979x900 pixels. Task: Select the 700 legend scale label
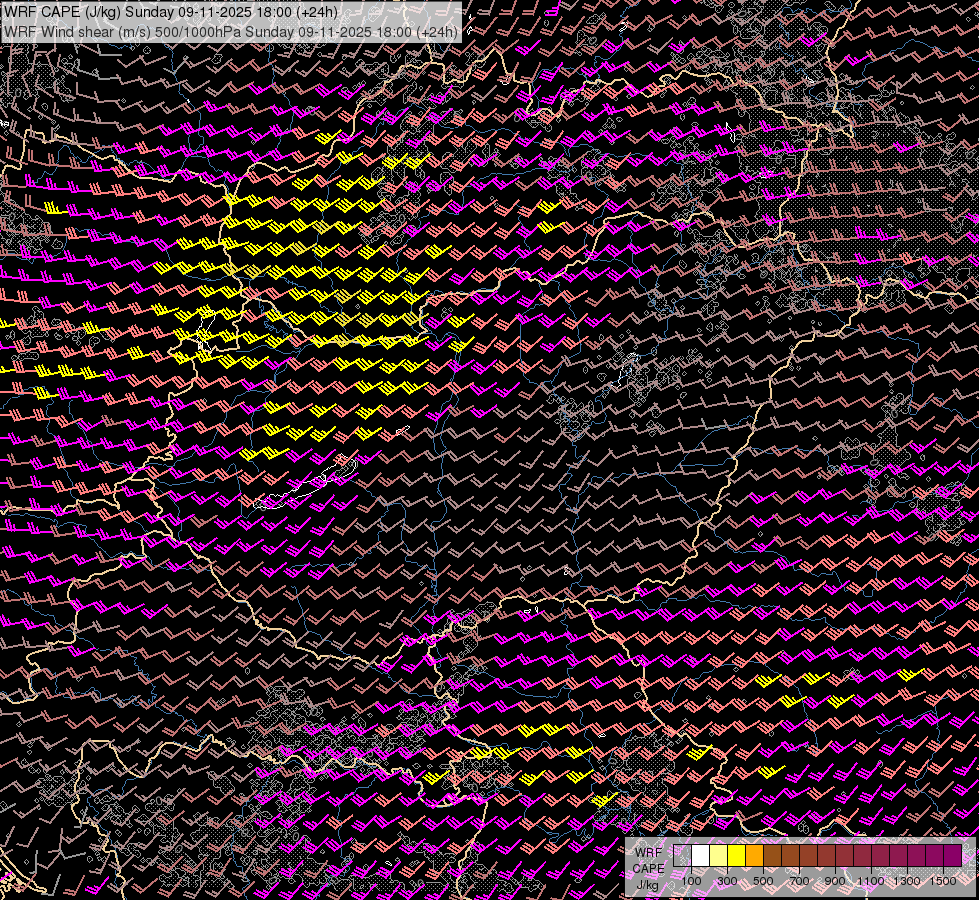pyautogui.click(x=799, y=881)
